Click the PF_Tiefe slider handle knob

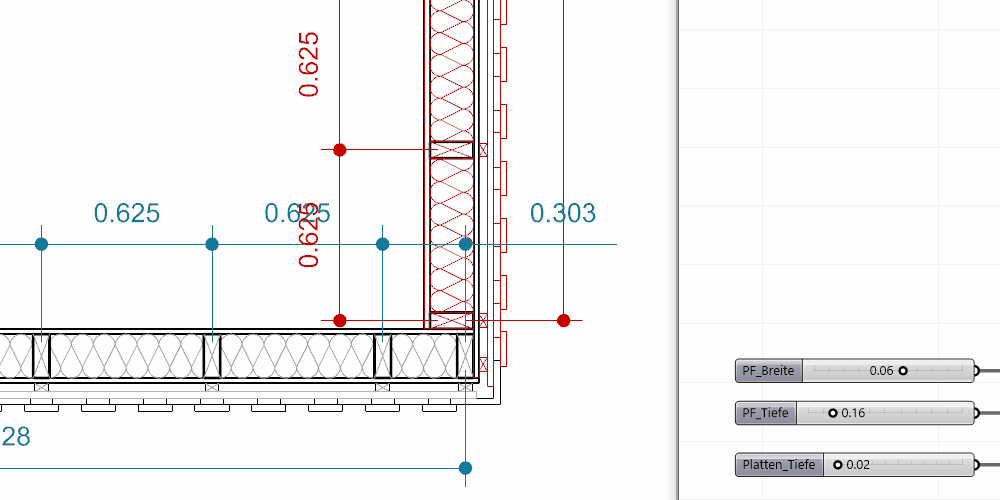[x=832, y=413]
